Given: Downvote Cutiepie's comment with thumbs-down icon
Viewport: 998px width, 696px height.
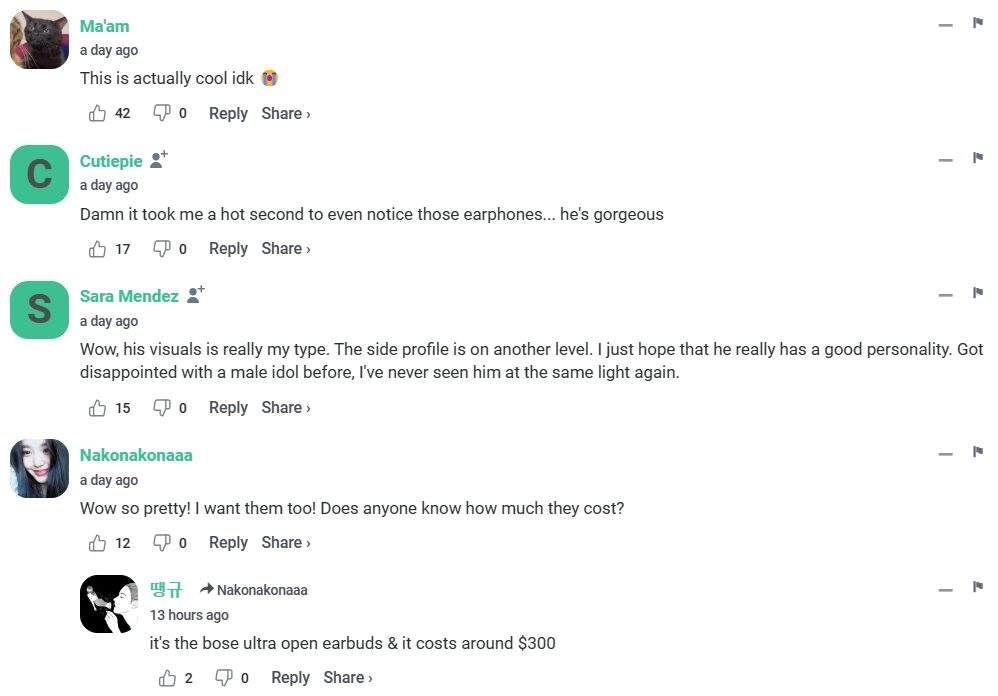Looking at the screenshot, I should [161, 249].
